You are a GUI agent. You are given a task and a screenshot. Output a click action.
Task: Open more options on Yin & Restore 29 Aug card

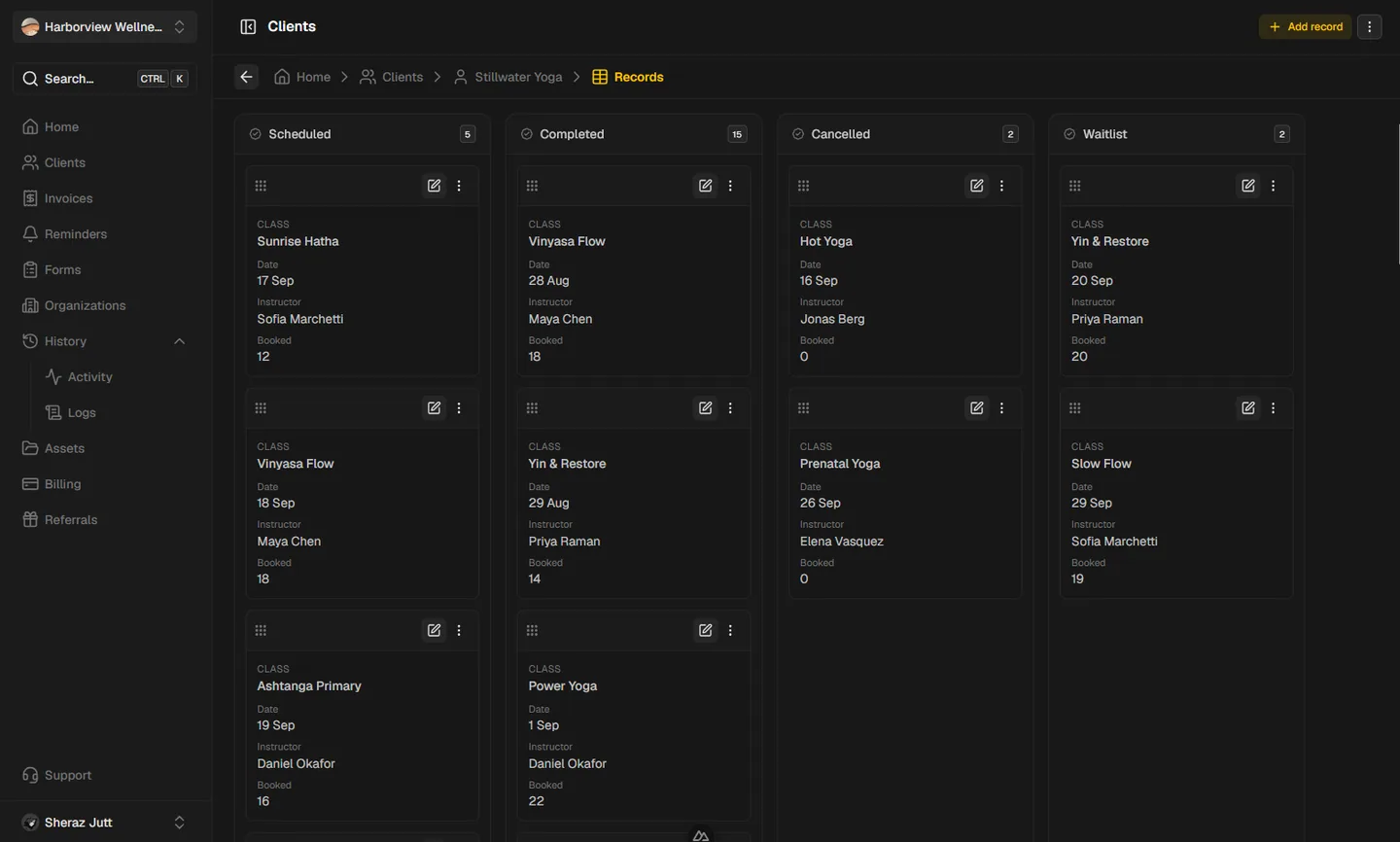click(730, 408)
